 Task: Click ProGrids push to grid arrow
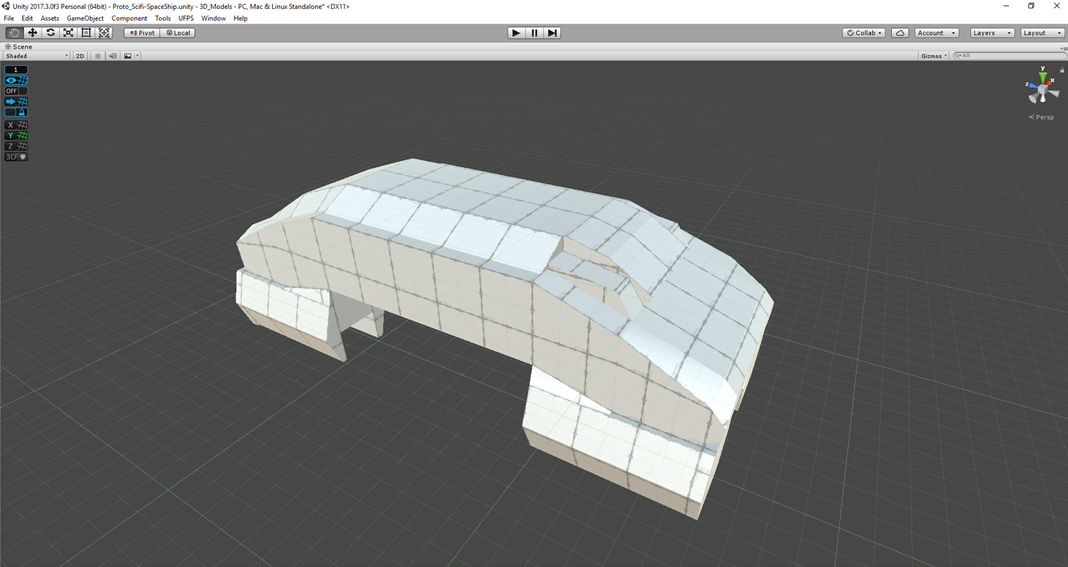coord(16,102)
